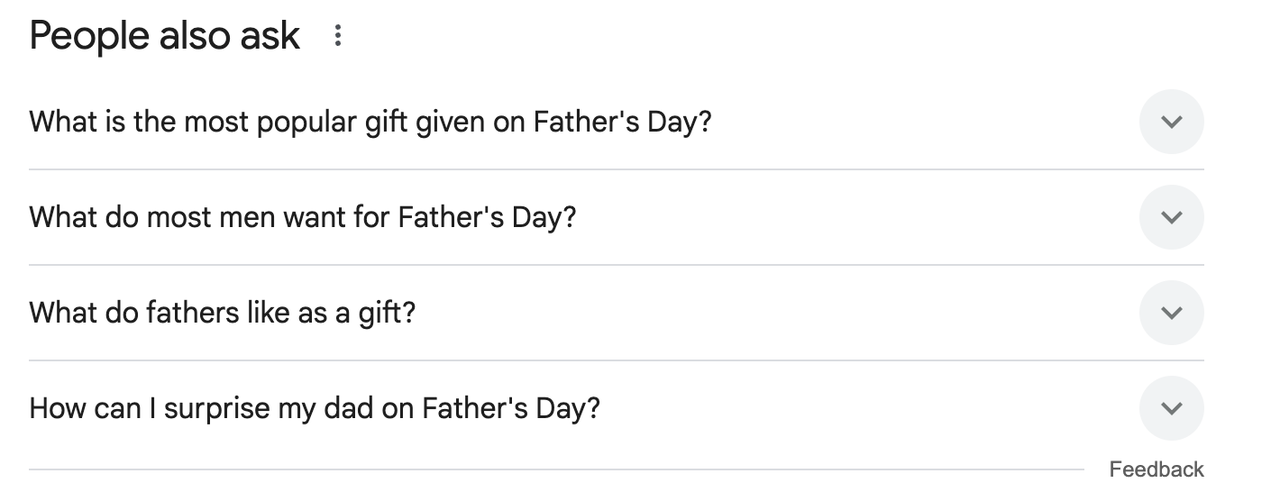Image resolution: width=1280 pixels, height=492 pixels.
Task: Click empty row space after the surprise dad question
Action: (860, 408)
